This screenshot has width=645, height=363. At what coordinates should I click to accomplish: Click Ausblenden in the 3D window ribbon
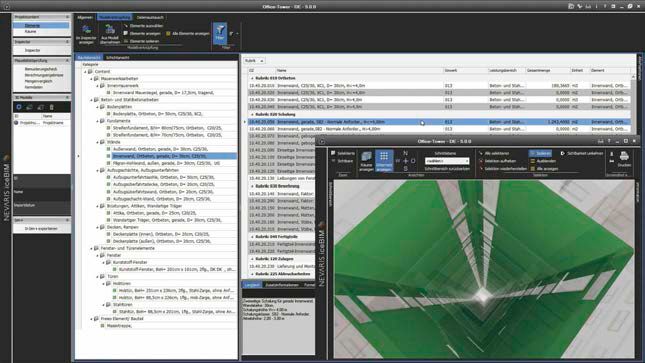click(x=543, y=161)
